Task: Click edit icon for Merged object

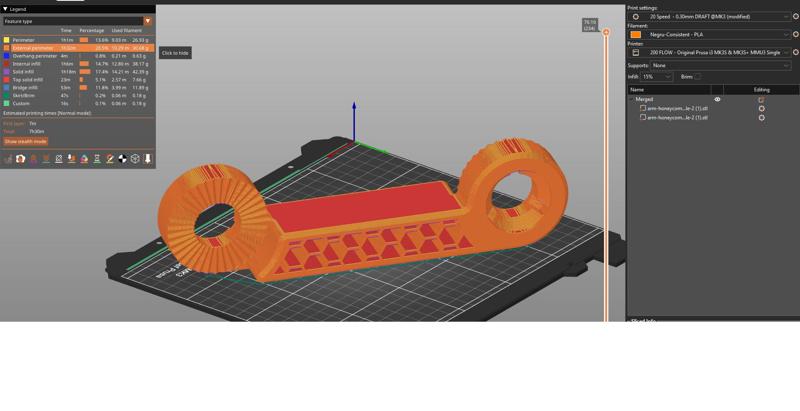Action: 761,99
